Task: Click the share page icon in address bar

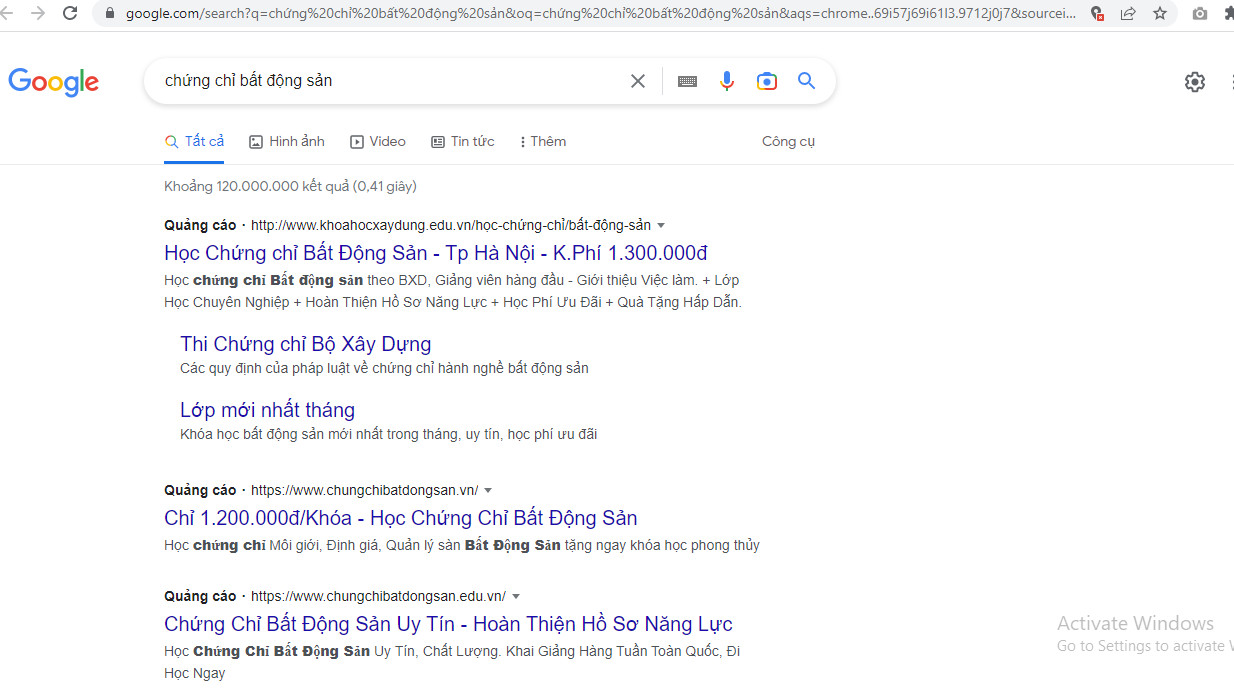Action: point(1128,13)
